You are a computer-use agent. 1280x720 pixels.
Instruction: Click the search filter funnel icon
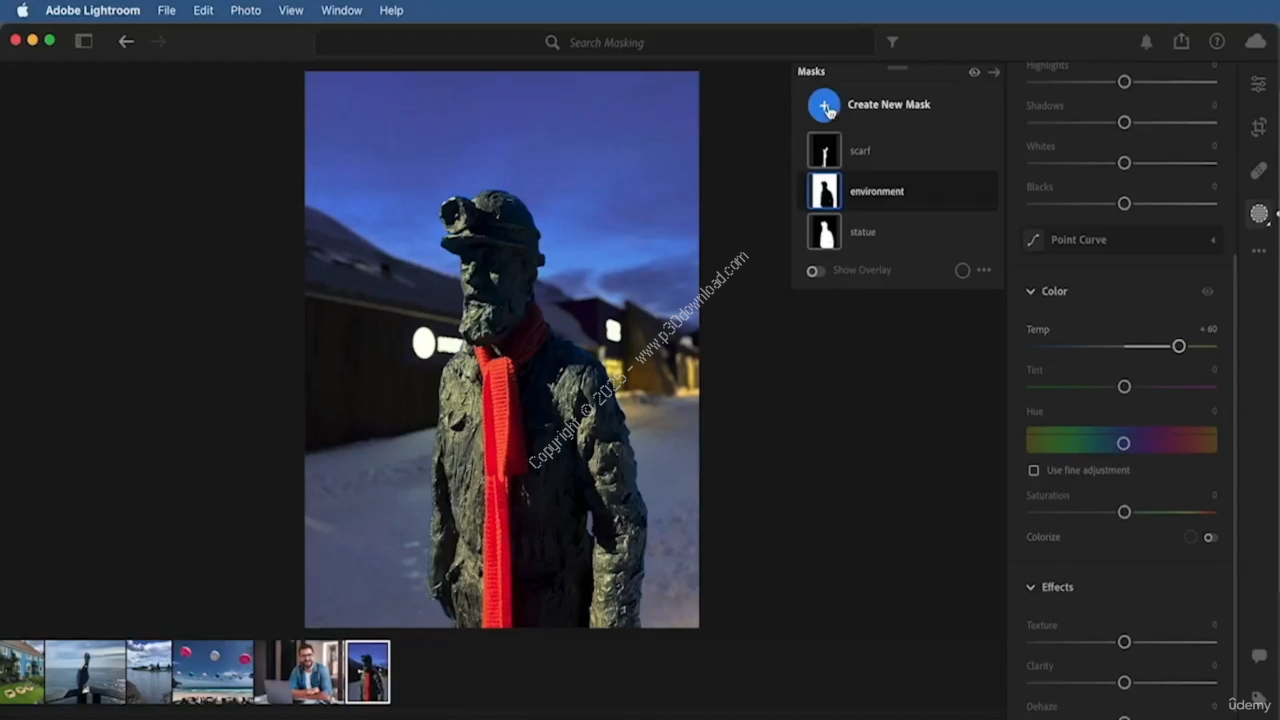(892, 42)
